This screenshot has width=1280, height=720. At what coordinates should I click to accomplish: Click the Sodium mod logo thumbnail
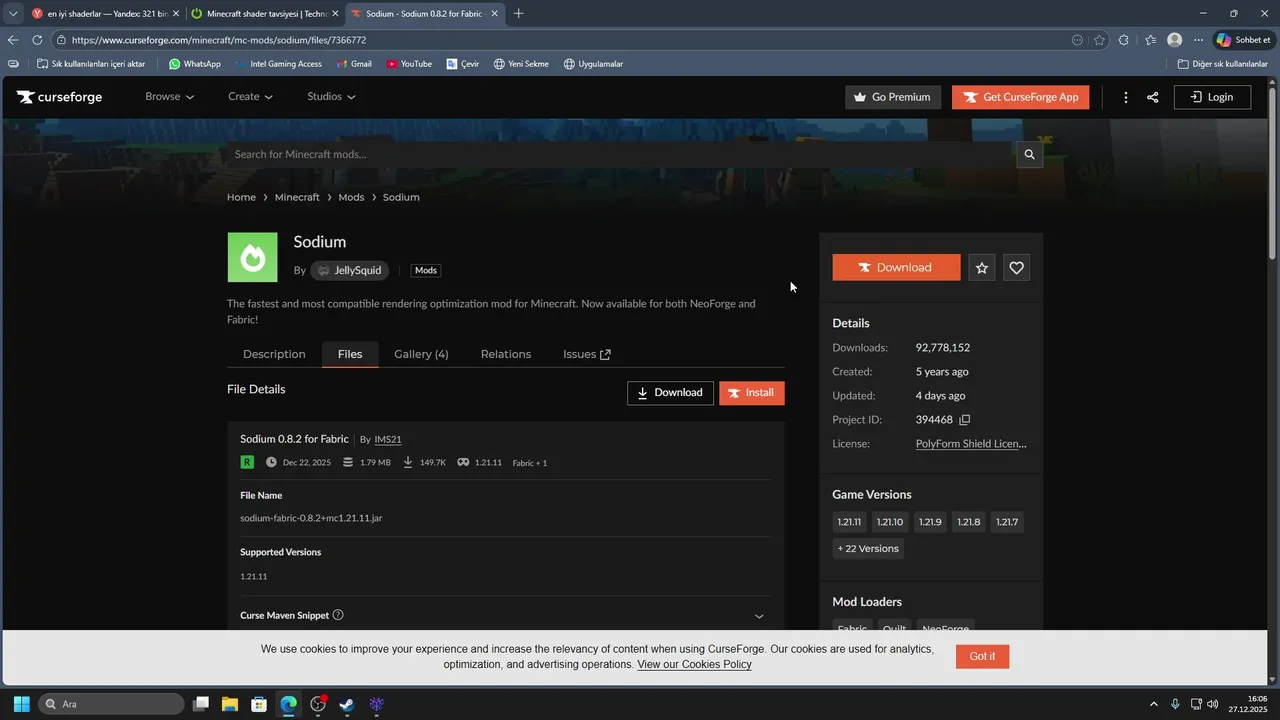click(x=252, y=258)
